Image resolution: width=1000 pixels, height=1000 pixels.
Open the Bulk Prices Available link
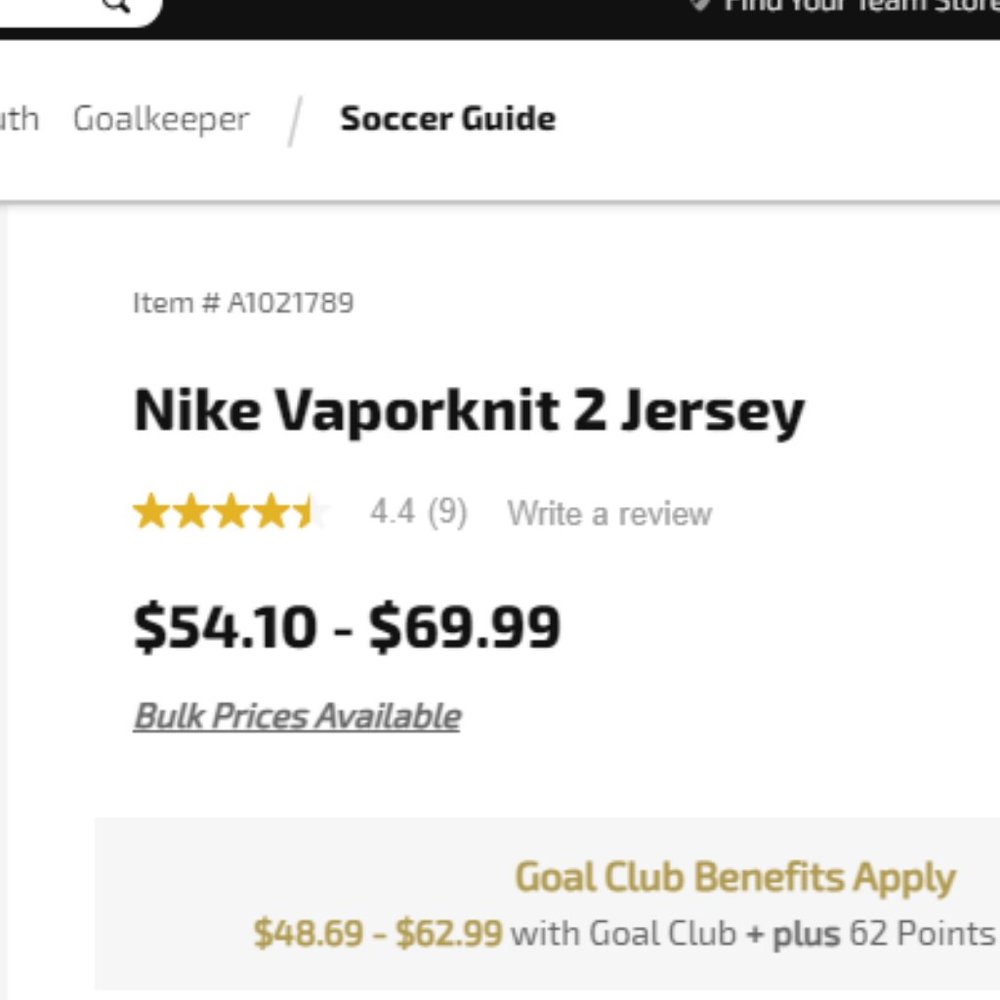[x=297, y=714]
